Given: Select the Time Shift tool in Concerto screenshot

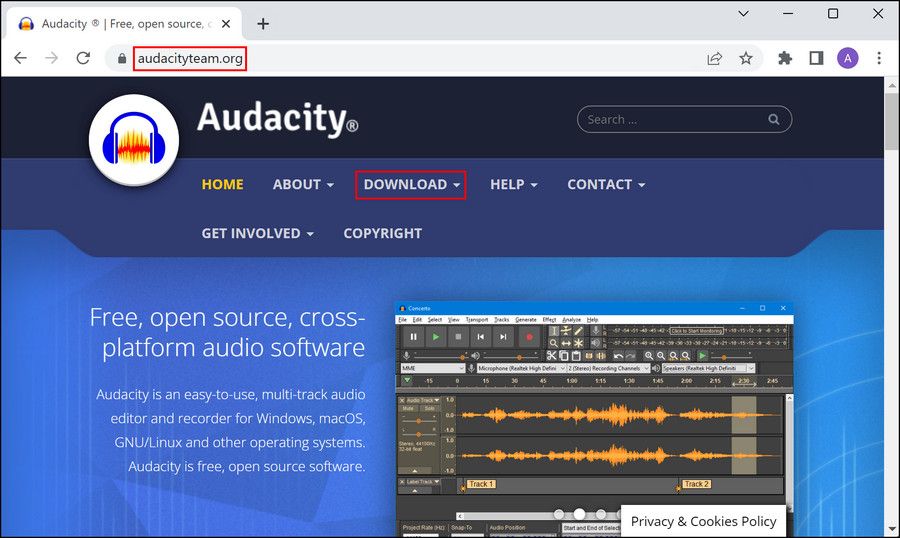Looking at the screenshot, I should 566,343.
